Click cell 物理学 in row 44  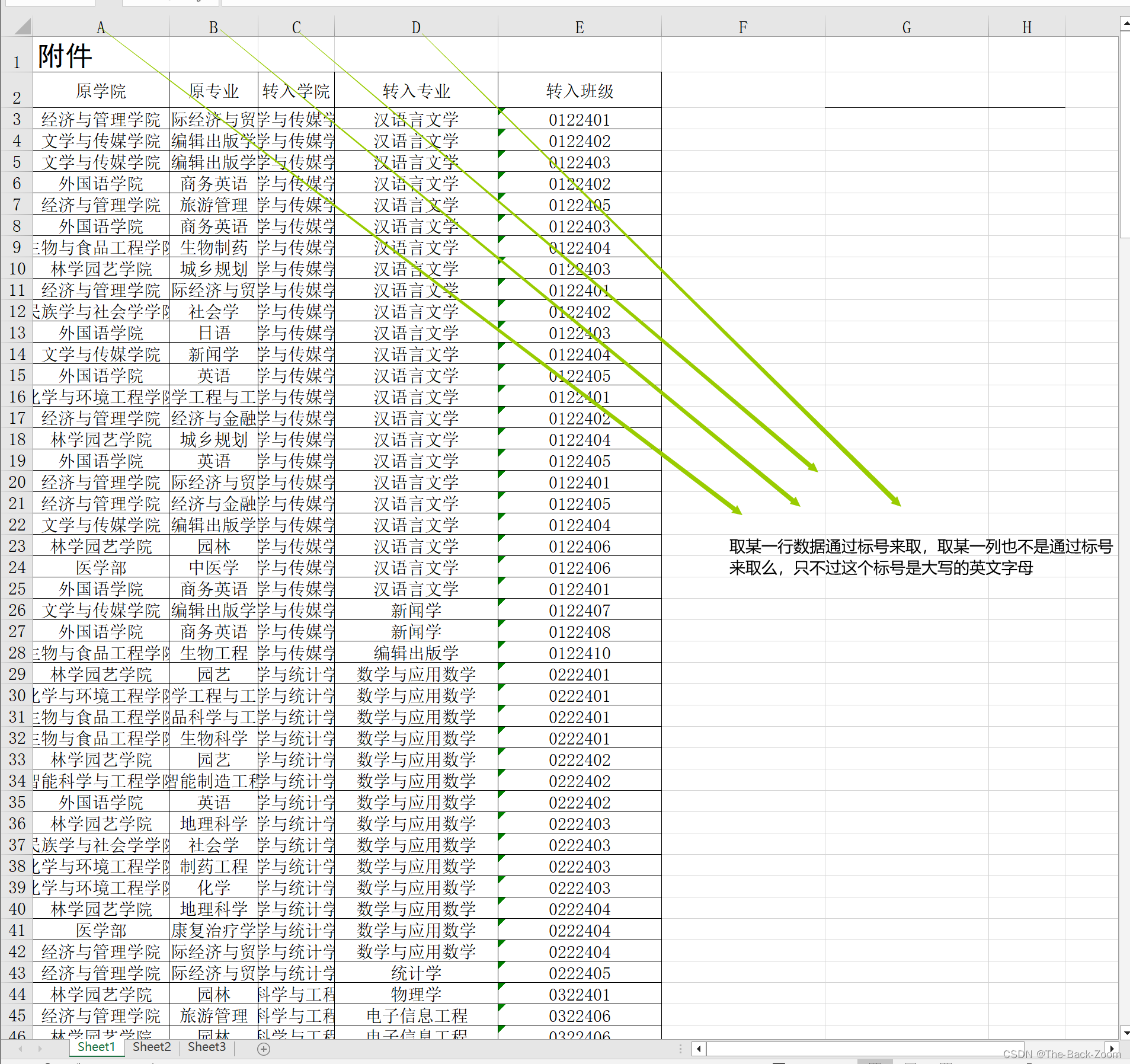416,994
